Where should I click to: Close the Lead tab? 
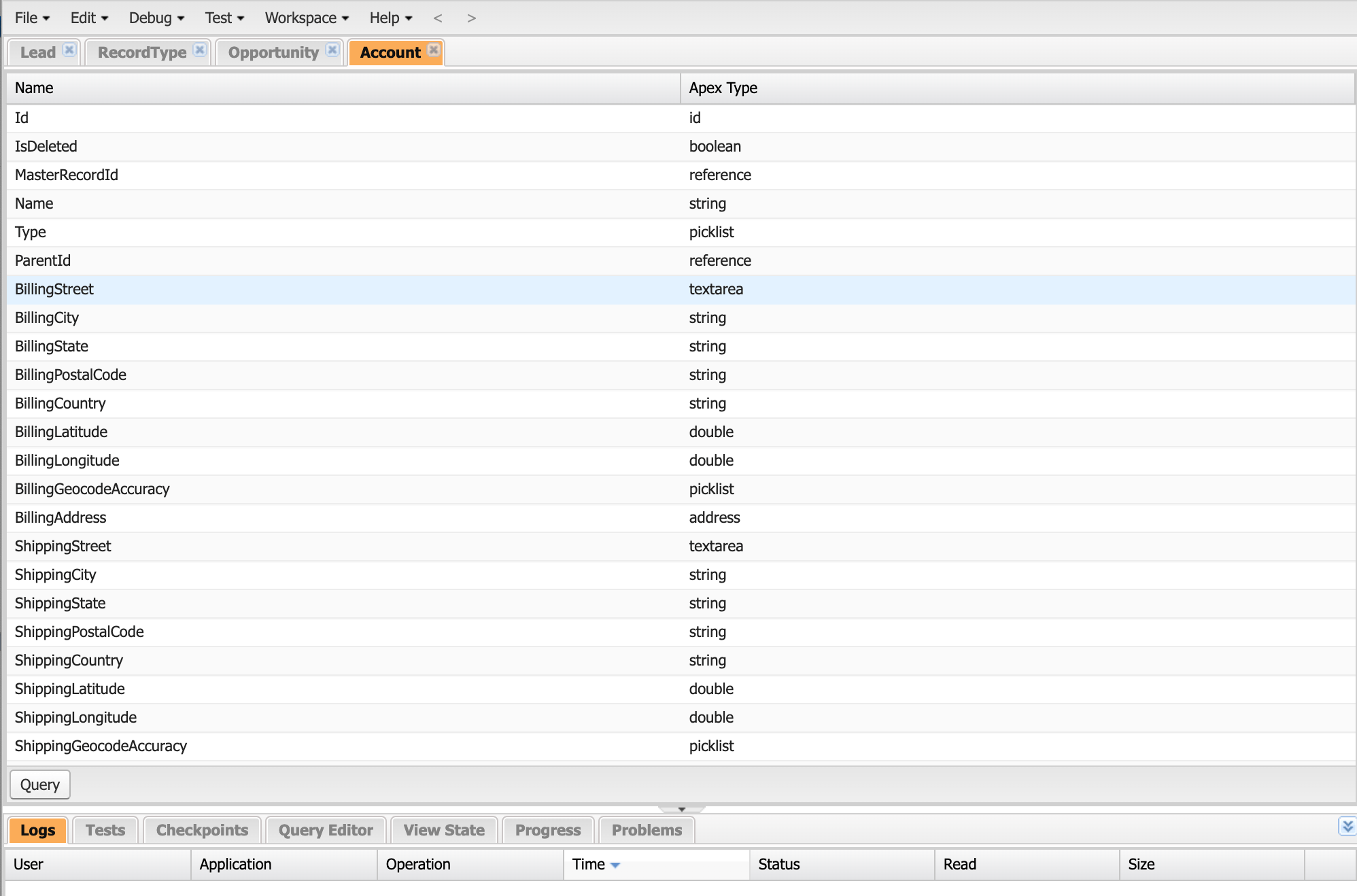[69, 49]
